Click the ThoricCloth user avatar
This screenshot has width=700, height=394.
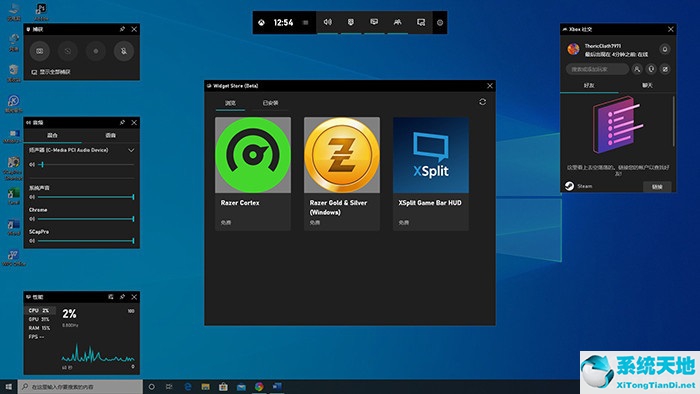574,49
